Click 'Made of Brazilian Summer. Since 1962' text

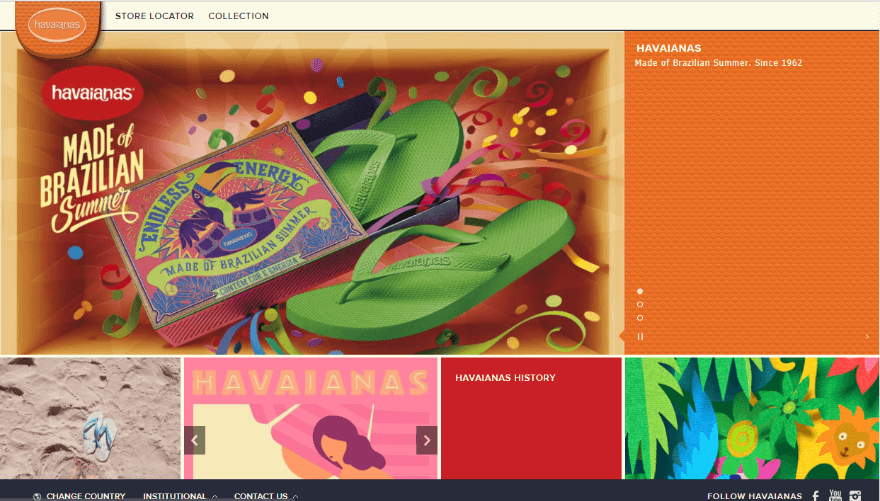718,63
